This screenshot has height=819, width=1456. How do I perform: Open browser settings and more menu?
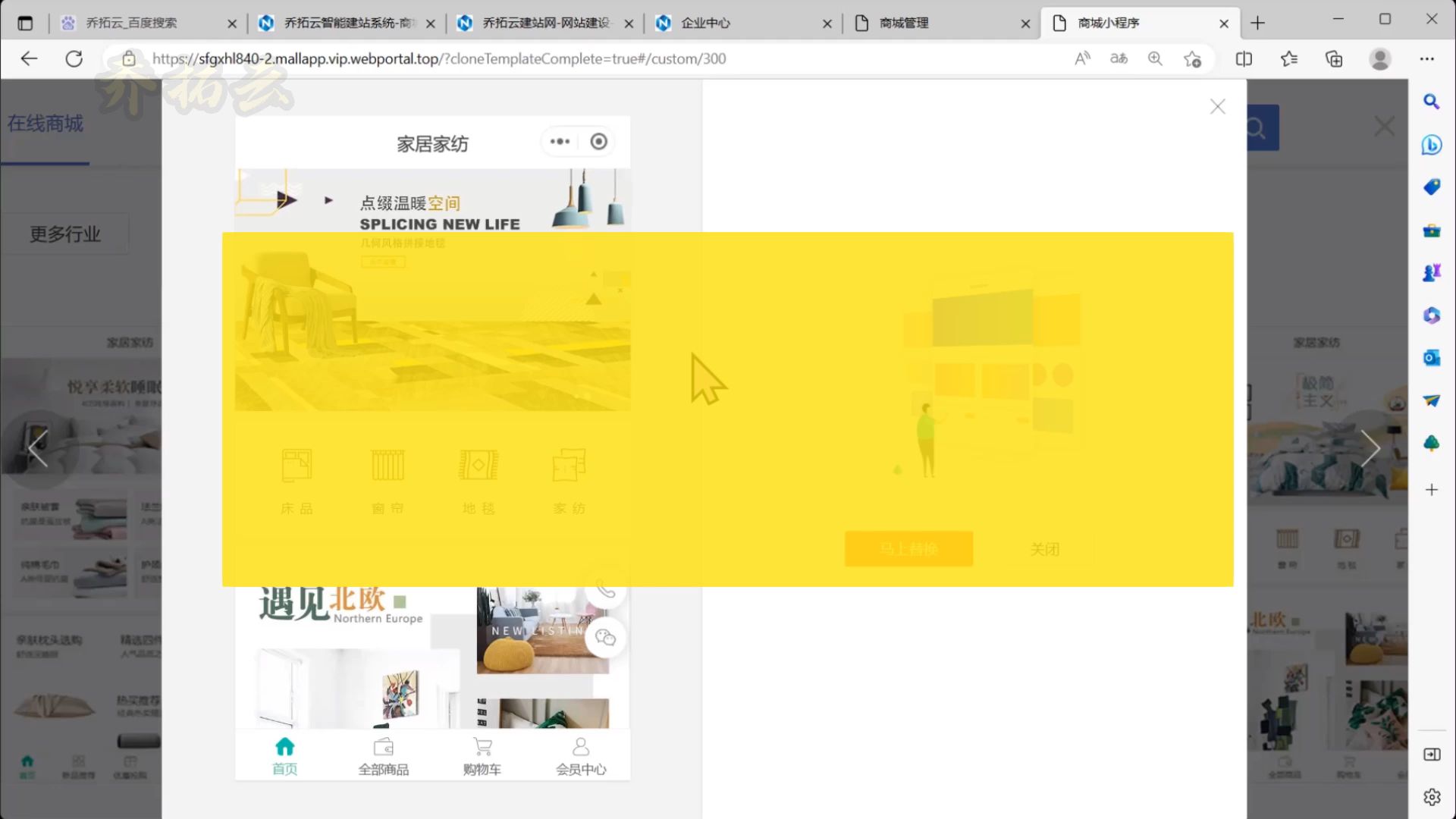pos(1427,58)
